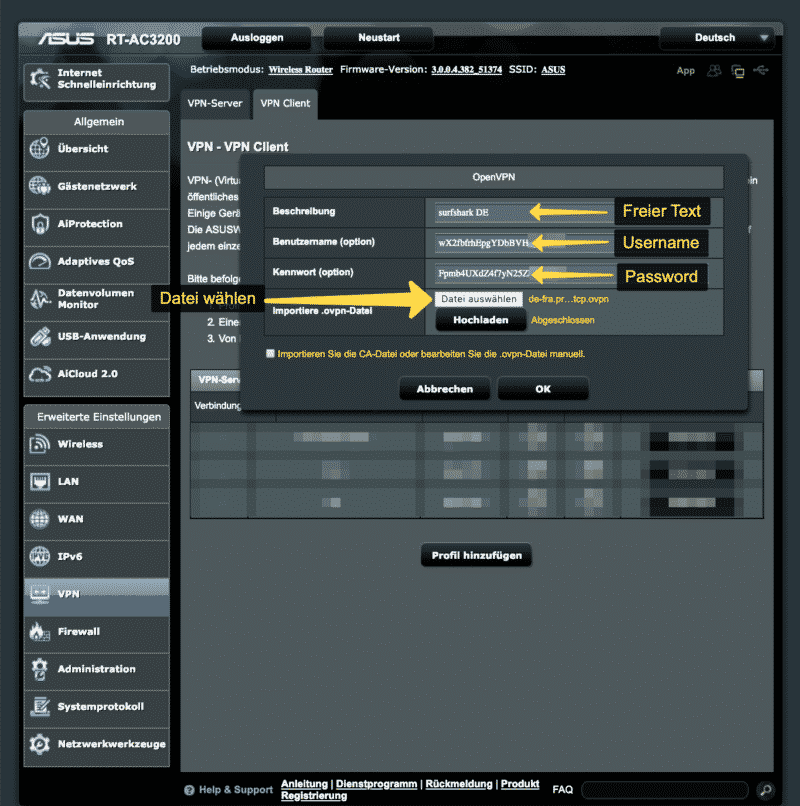
Task: Click the Wireless settings icon
Action: pos(40,444)
